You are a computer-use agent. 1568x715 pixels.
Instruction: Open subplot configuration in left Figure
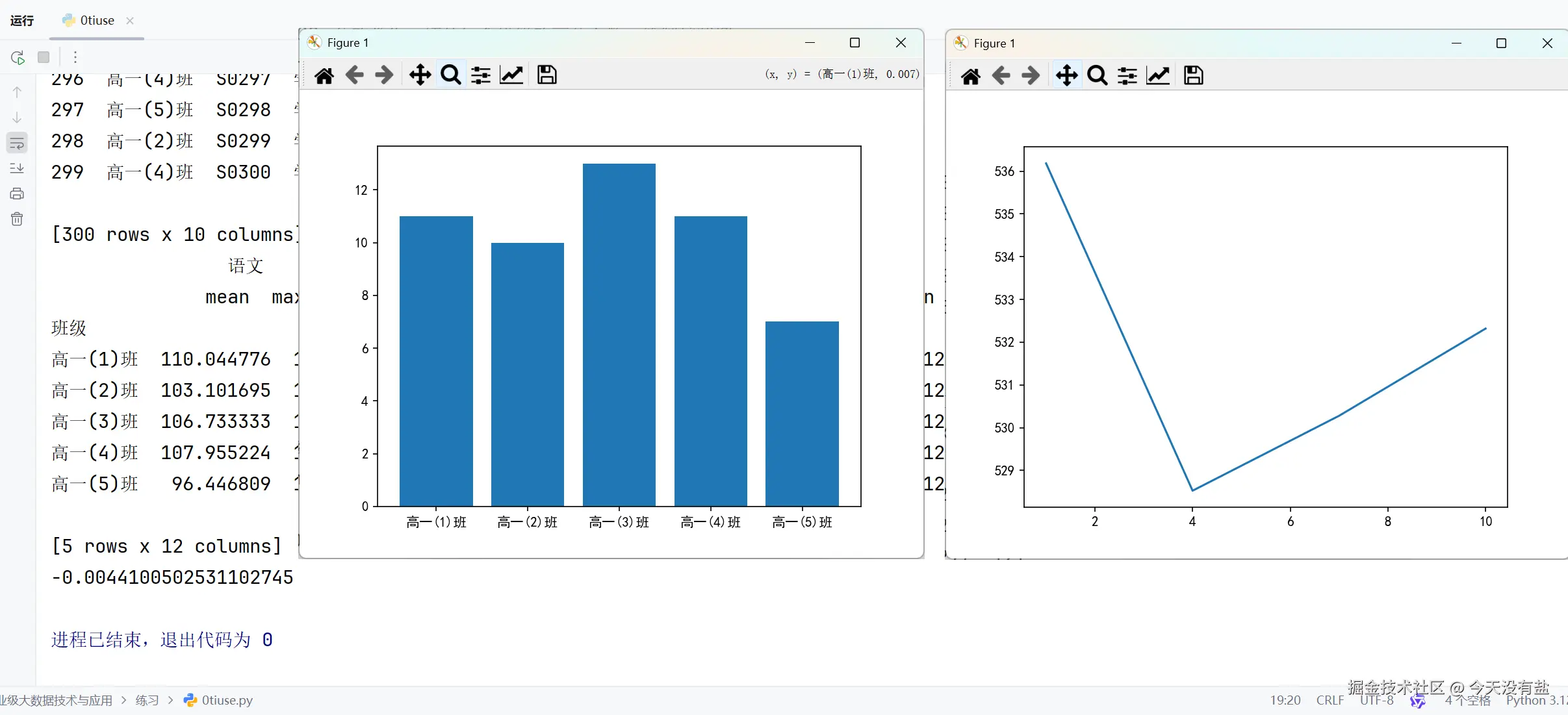coord(481,75)
